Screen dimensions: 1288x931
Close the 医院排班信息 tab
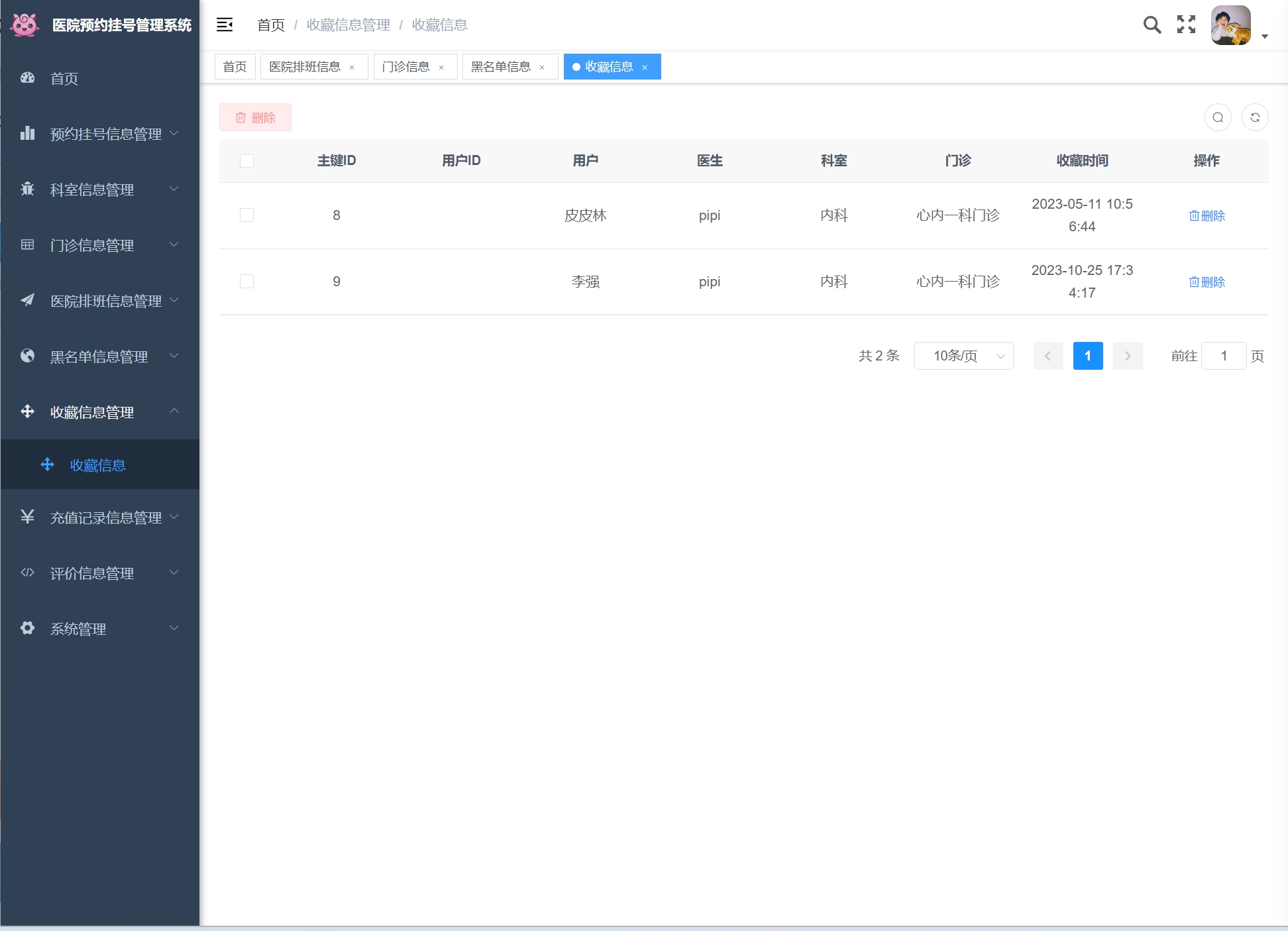point(352,68)
